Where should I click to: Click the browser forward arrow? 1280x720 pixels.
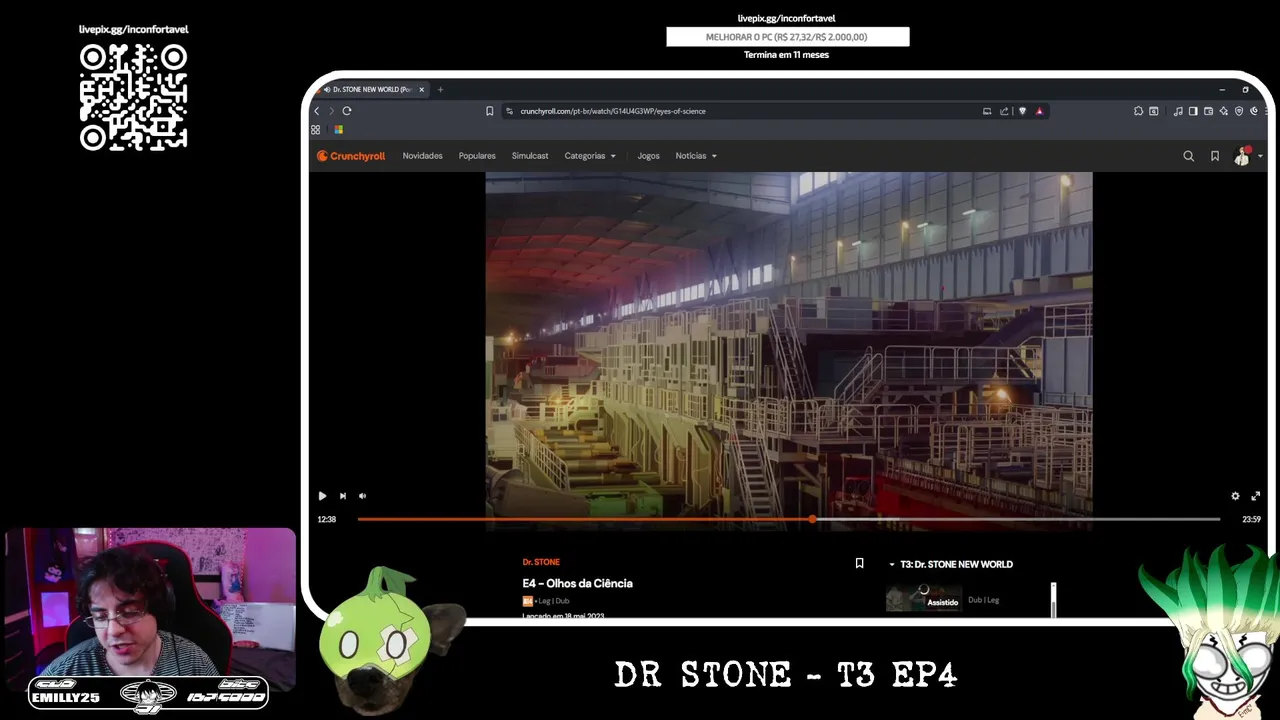click(331, 111)
